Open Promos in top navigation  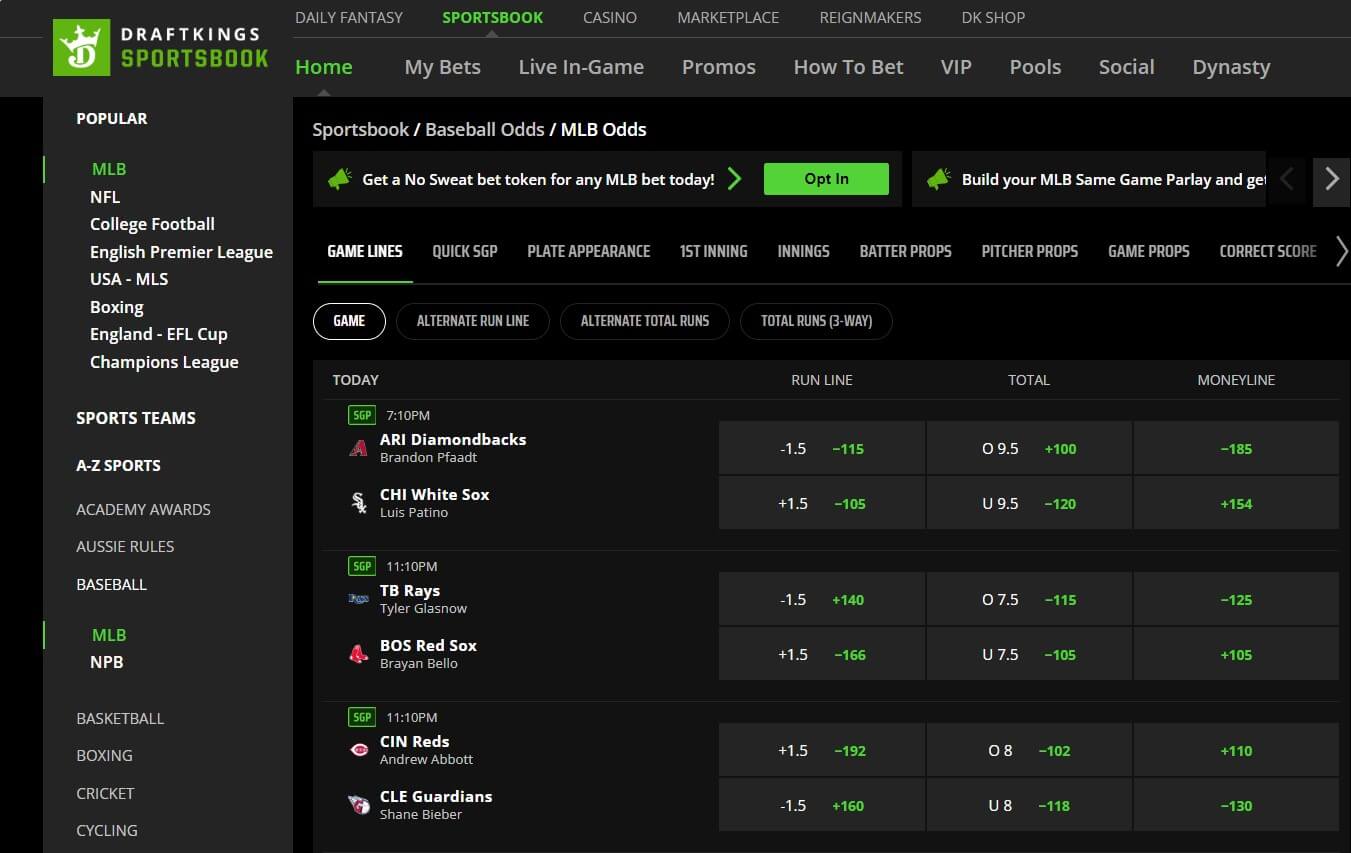(719, 67)
